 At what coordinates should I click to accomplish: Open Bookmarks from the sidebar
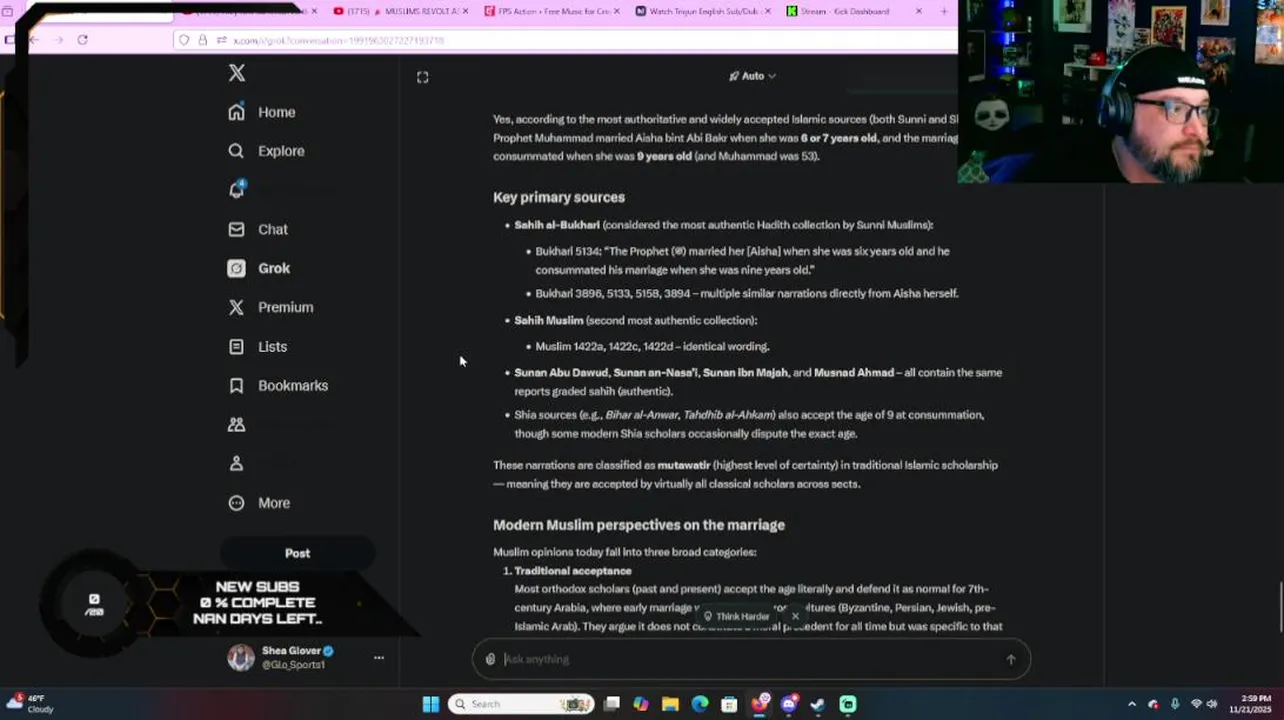(x=278, y=385)
